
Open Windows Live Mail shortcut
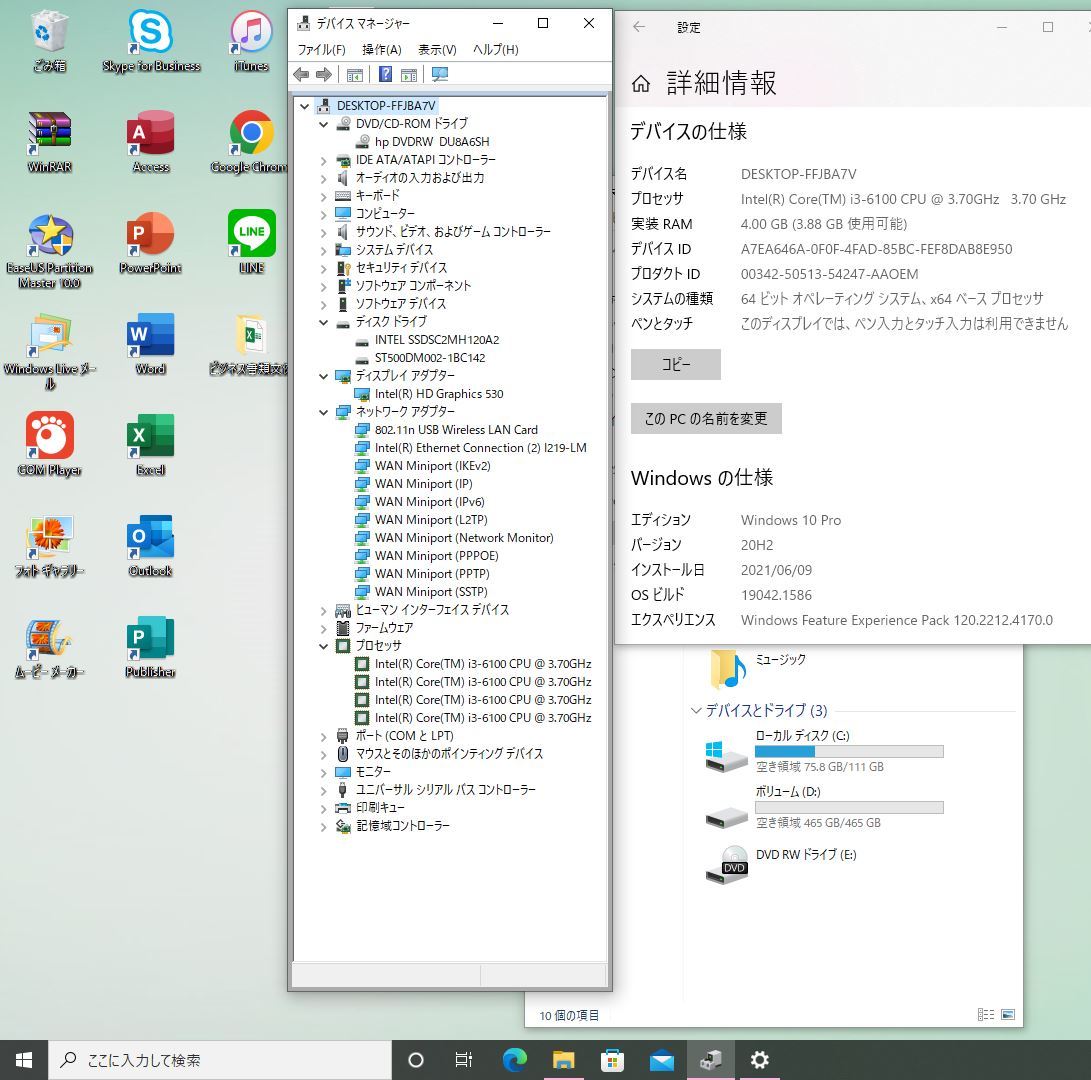point(49,352)
